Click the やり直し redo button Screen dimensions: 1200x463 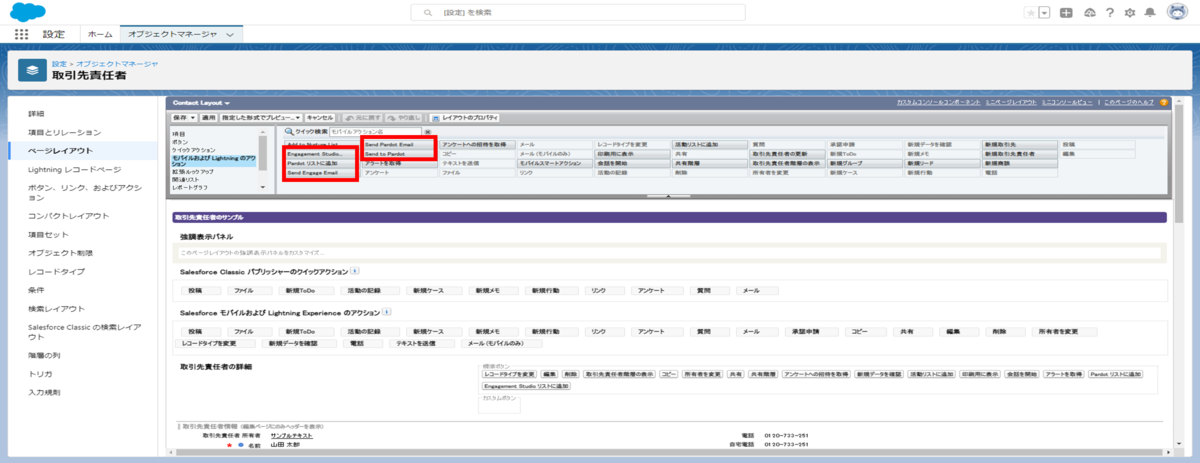[x=402, y=117]
